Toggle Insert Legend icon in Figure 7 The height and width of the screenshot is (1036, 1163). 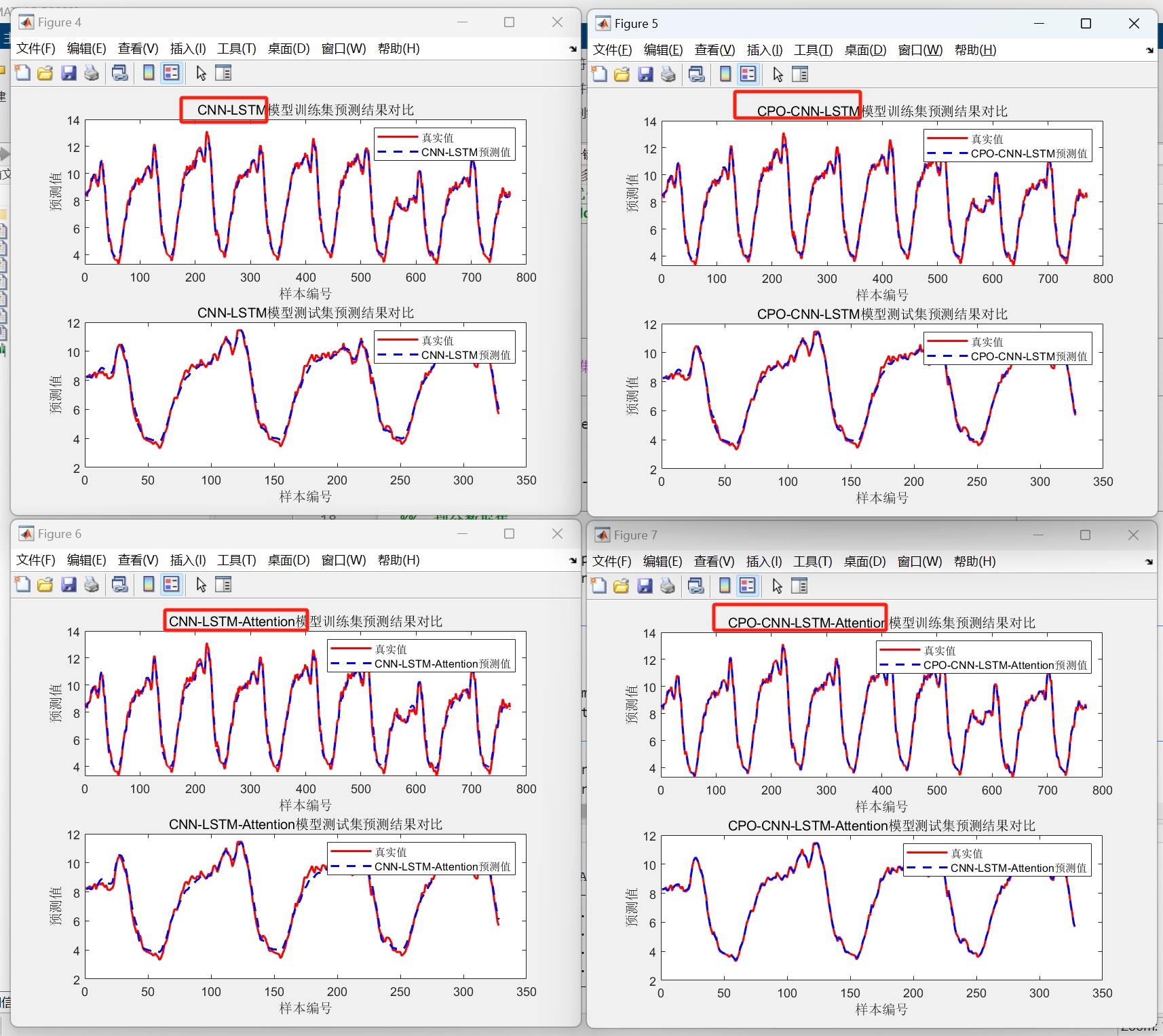pyautogui.click(x=748, y=586)
